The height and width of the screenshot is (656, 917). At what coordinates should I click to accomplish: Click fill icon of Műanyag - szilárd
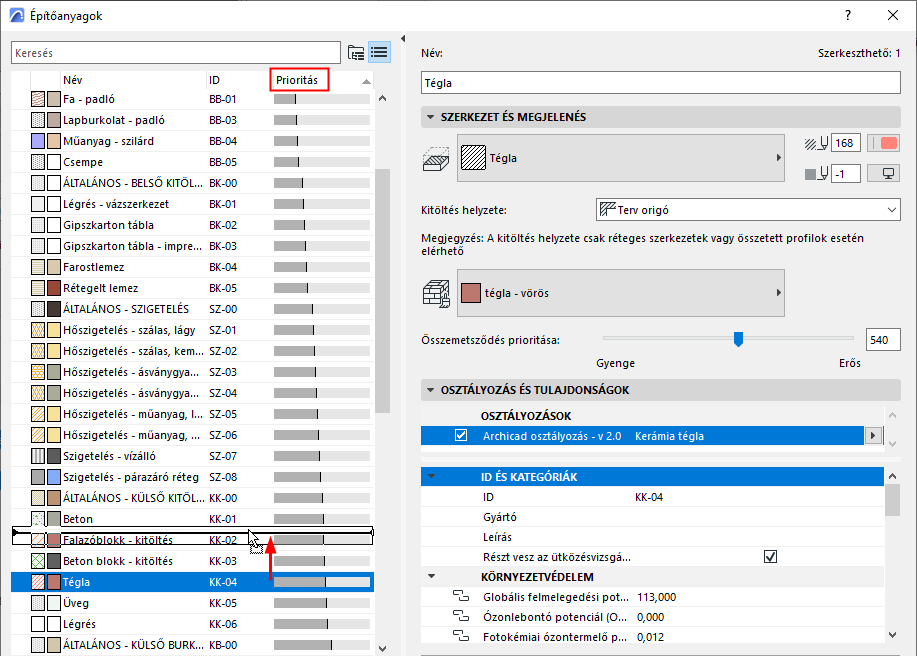pyautogui.click(x=38, y=141)
